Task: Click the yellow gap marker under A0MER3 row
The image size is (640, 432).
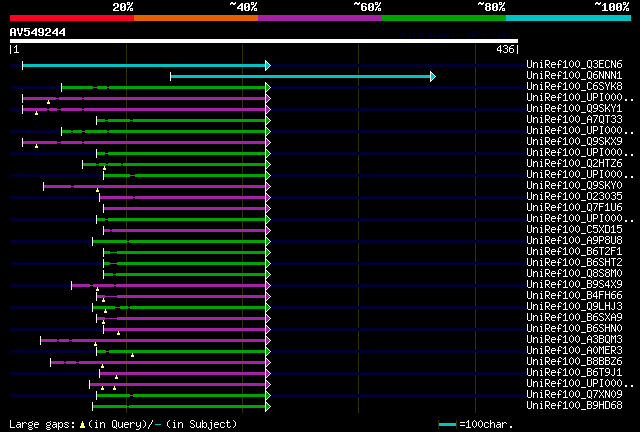Action: pos(132,355)
